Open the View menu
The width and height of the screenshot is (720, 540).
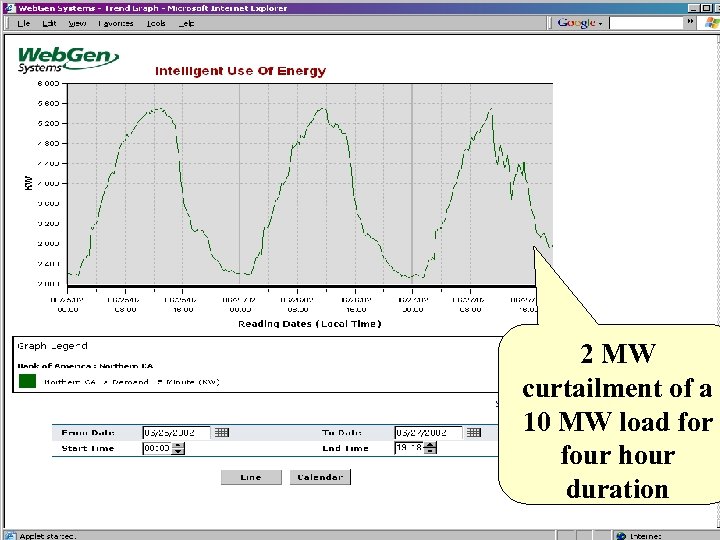[77, 23]
